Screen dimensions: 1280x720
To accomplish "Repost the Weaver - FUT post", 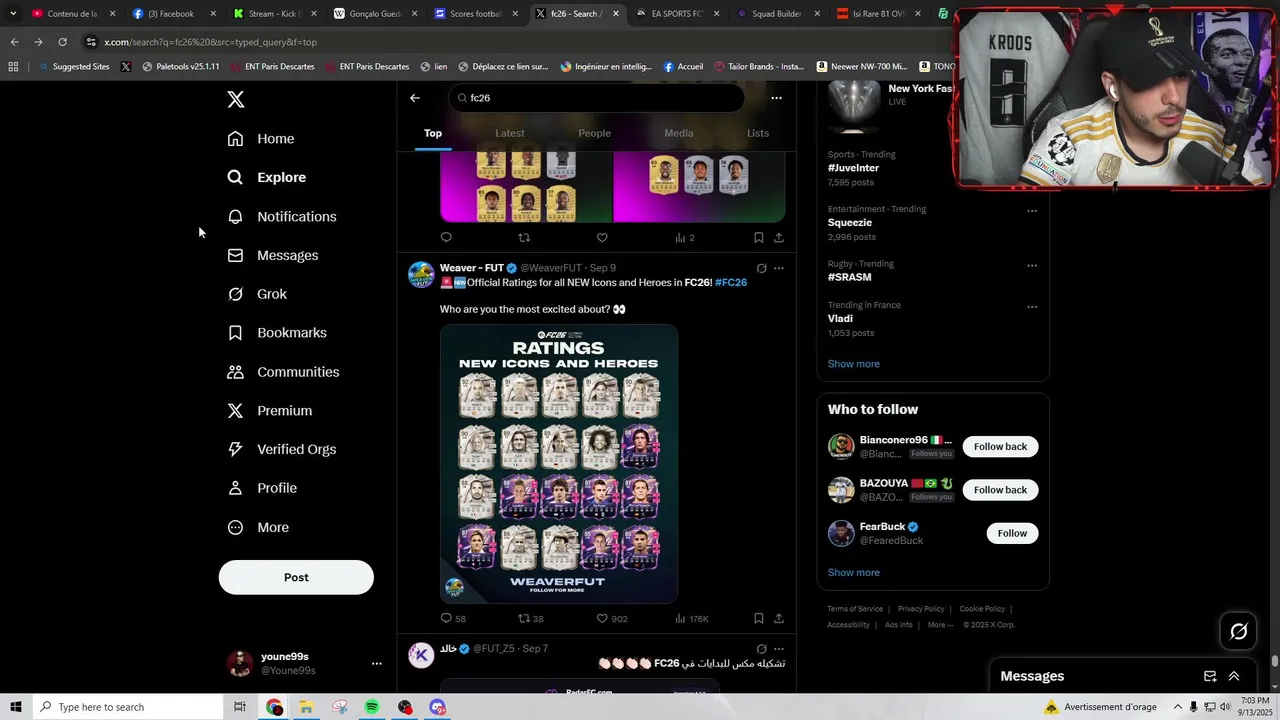I will 524,619.
